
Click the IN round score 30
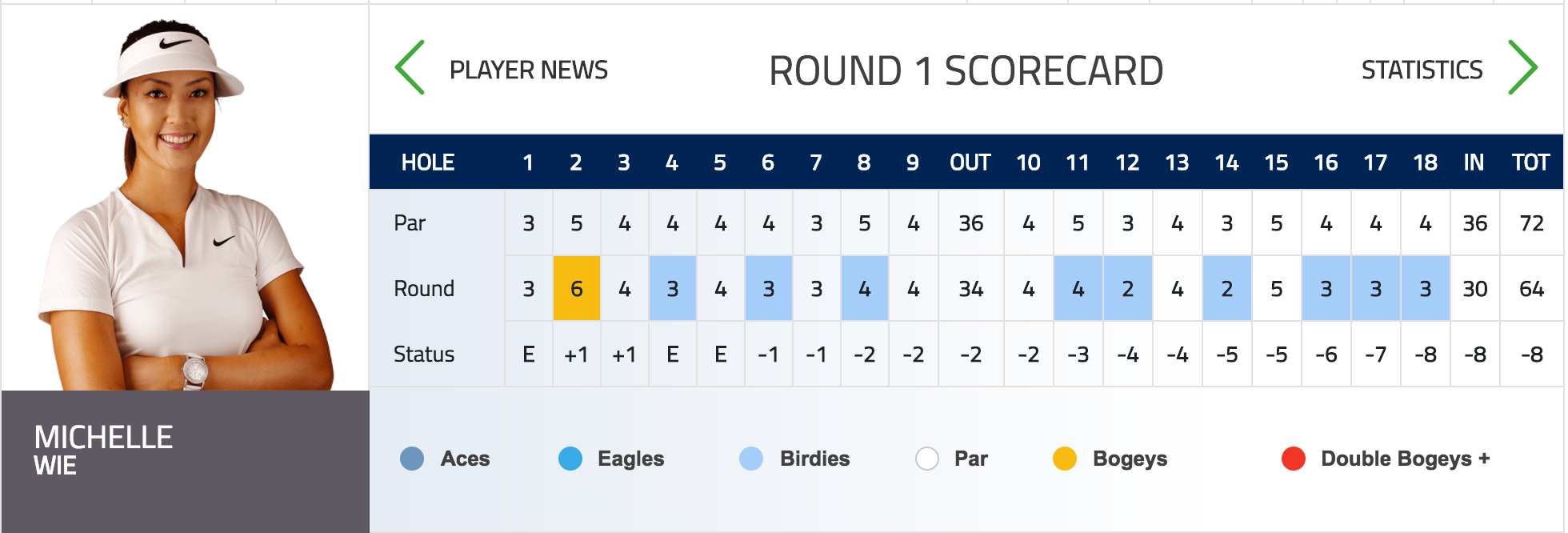coord(1475,289)
